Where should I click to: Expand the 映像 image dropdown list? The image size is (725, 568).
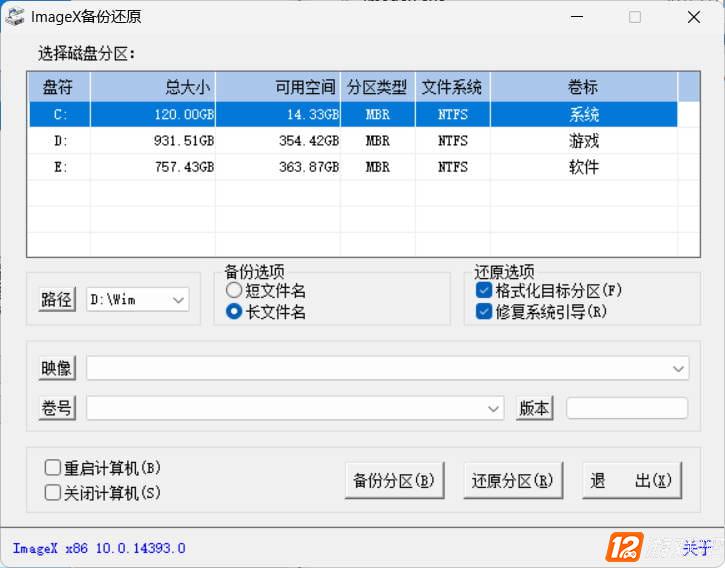[x=678, y=369]
